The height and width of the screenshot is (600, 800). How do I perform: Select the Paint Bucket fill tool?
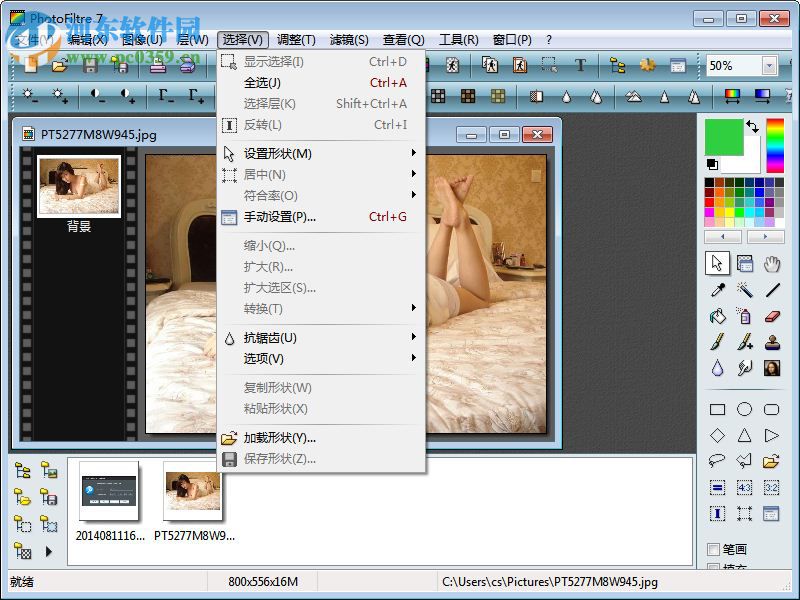point(716,317)
